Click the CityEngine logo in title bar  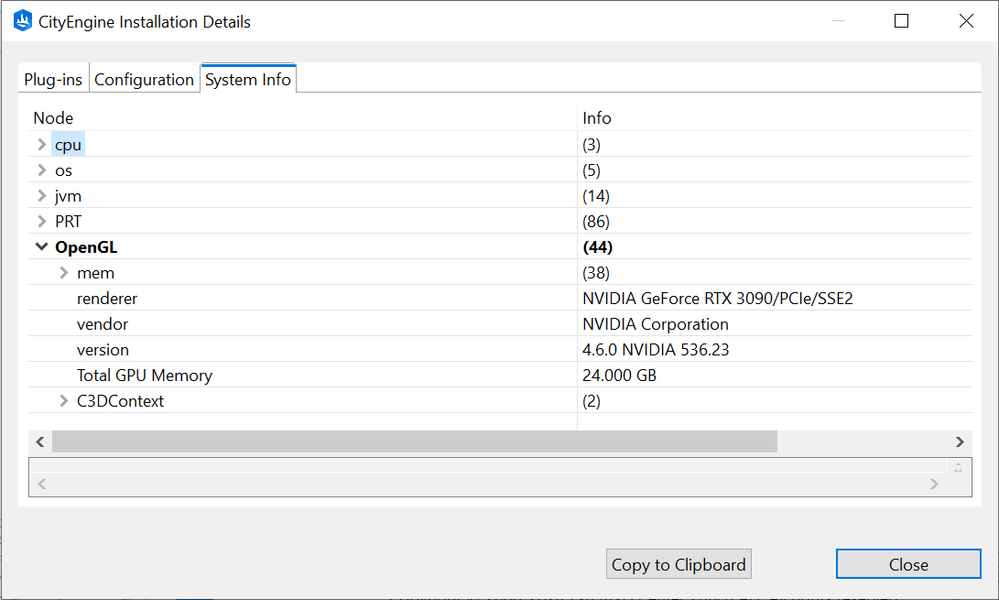(x=23, y=21)
